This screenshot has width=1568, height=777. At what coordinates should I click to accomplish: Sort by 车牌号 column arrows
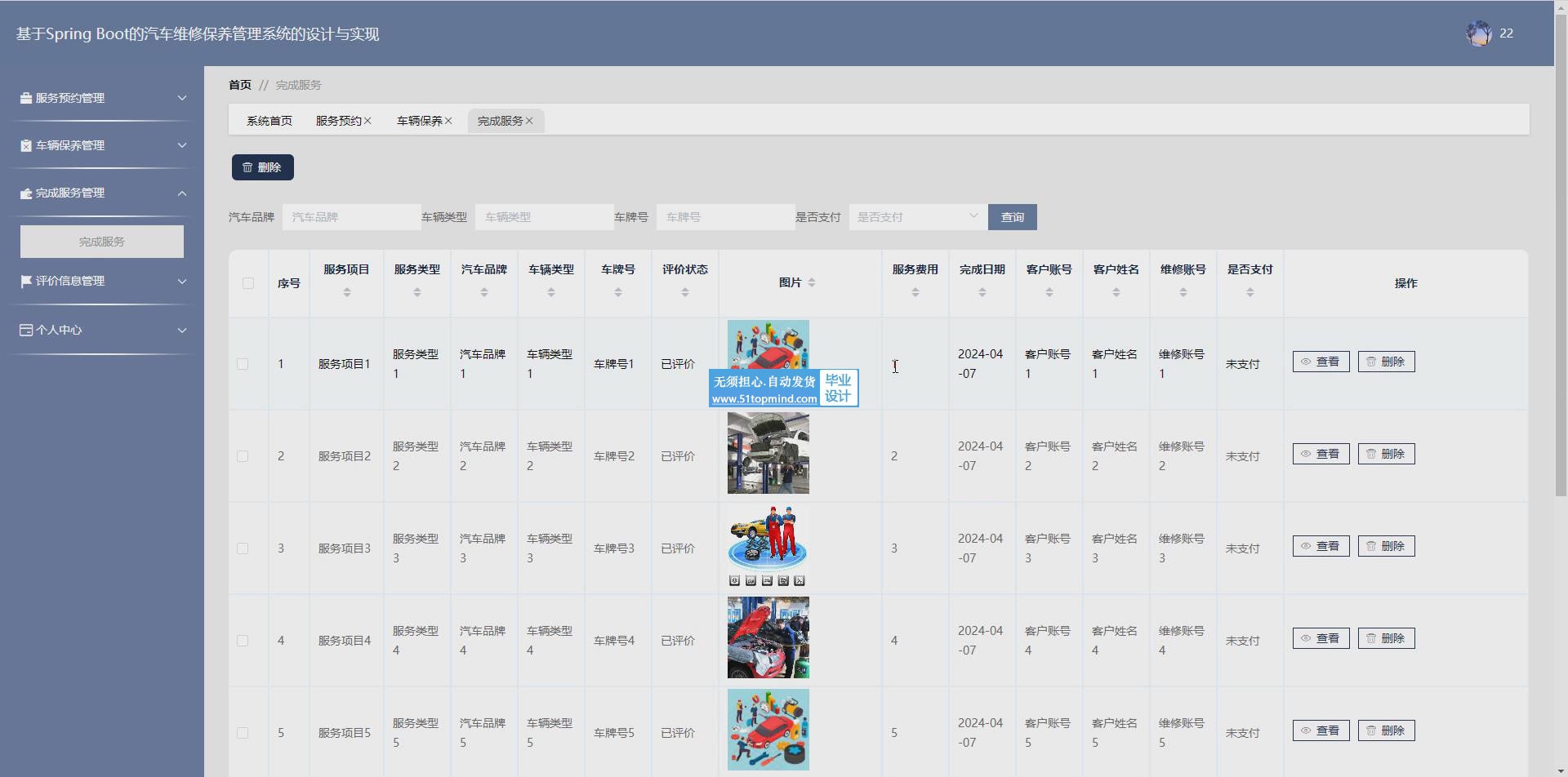click(618, 292)
